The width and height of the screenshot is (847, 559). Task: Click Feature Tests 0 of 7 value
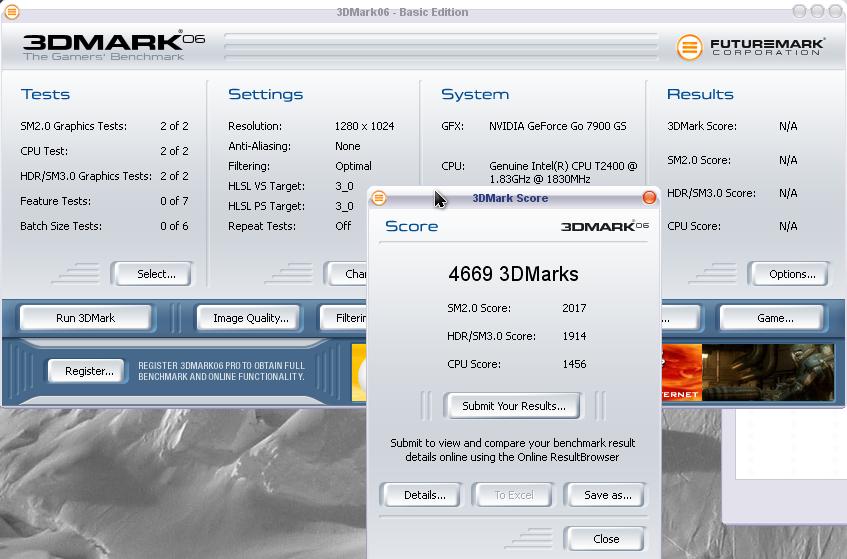pos(174,201)
